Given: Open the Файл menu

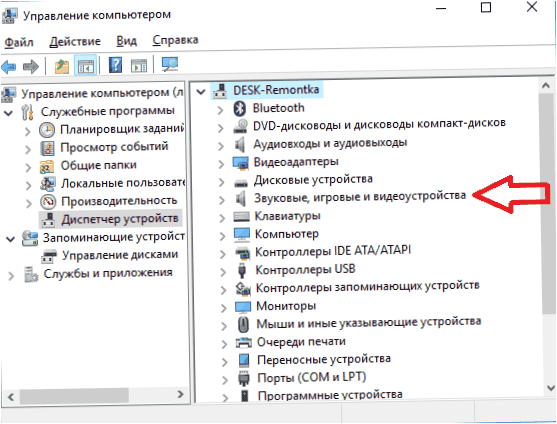Looking at the screenshot, I should point(19,43).
